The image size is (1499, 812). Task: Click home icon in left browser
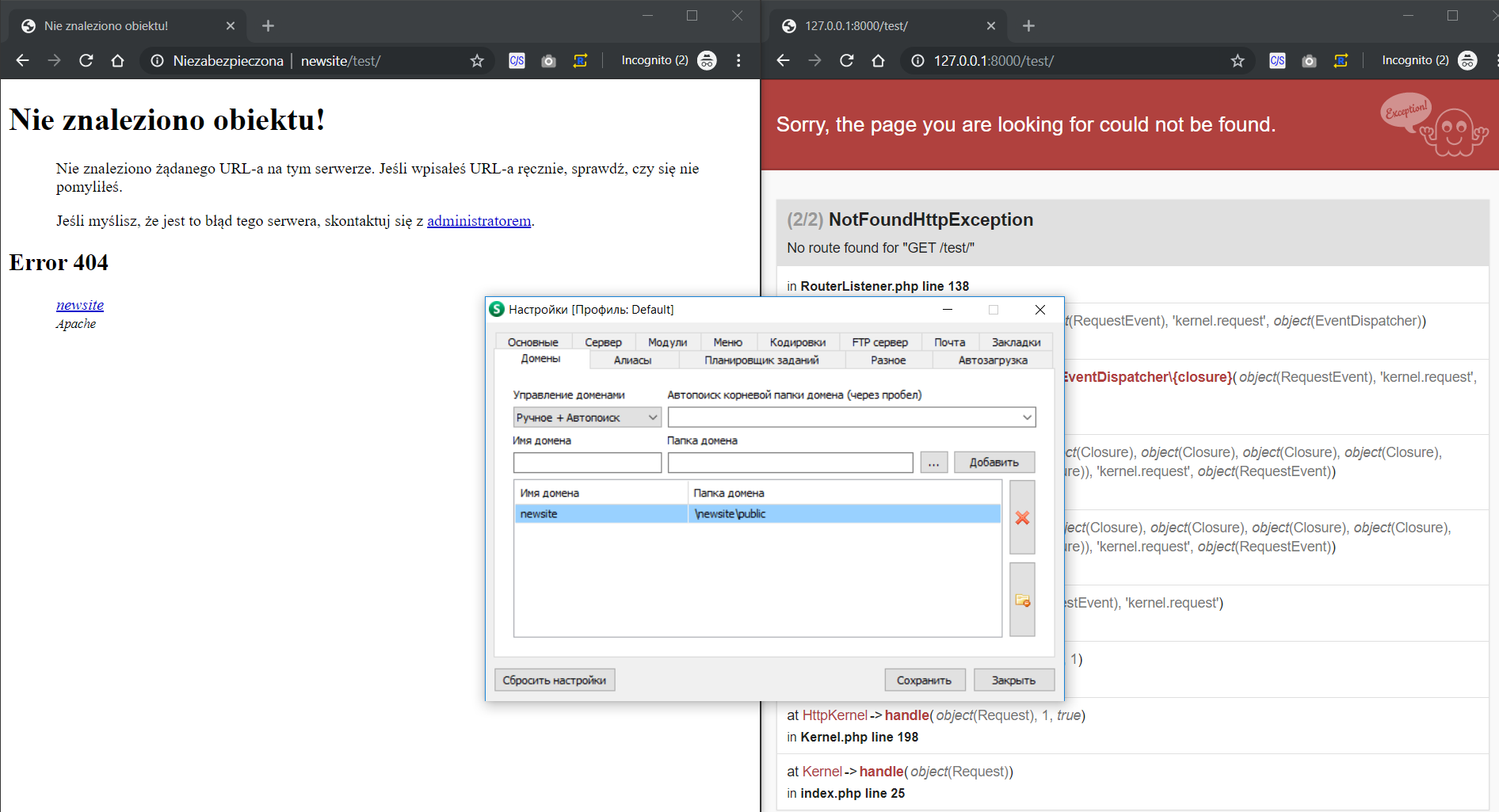[117, 61]
